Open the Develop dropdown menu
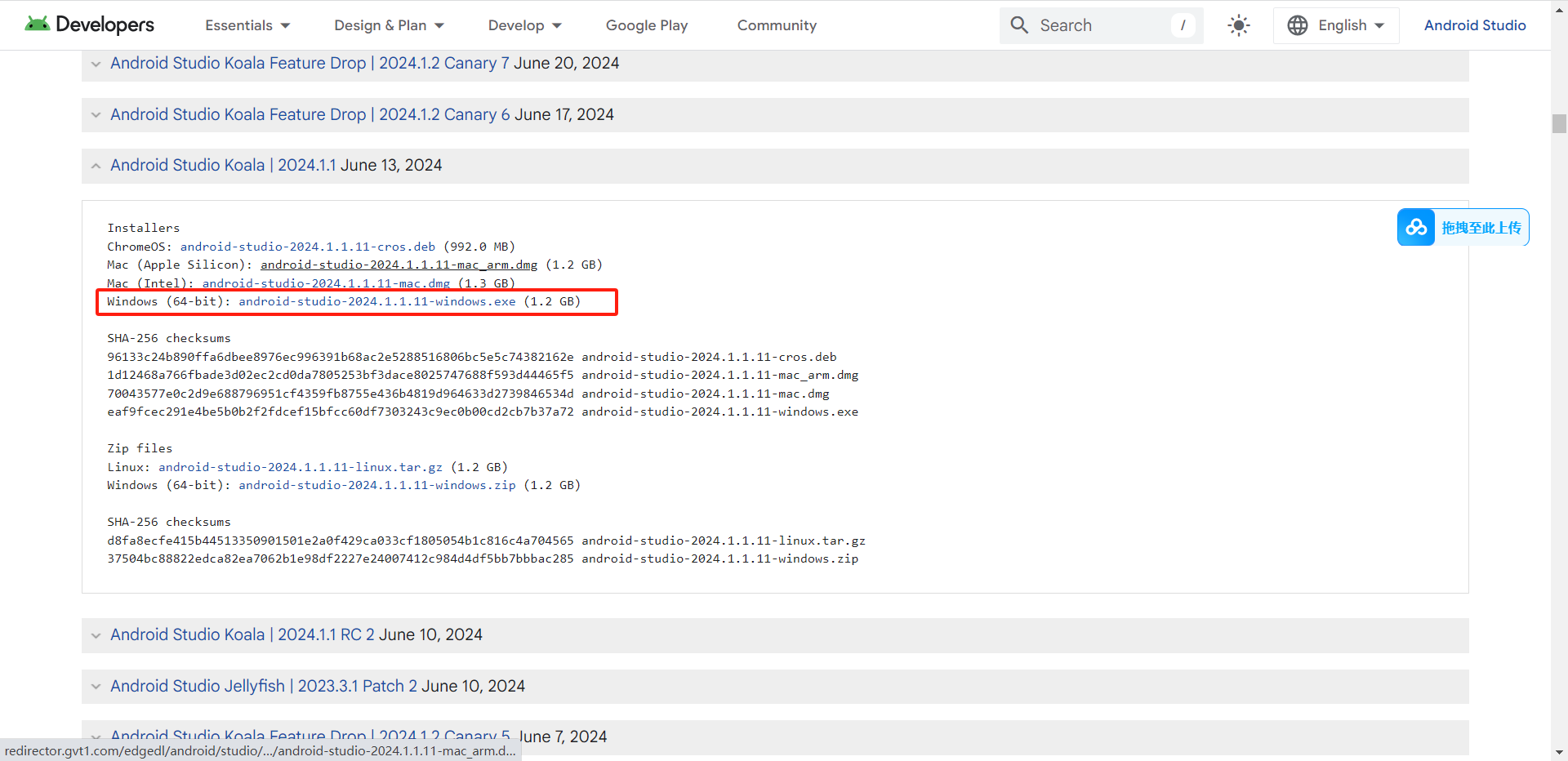Screen dimensions: 1568x761 click(x=524, y=25)
